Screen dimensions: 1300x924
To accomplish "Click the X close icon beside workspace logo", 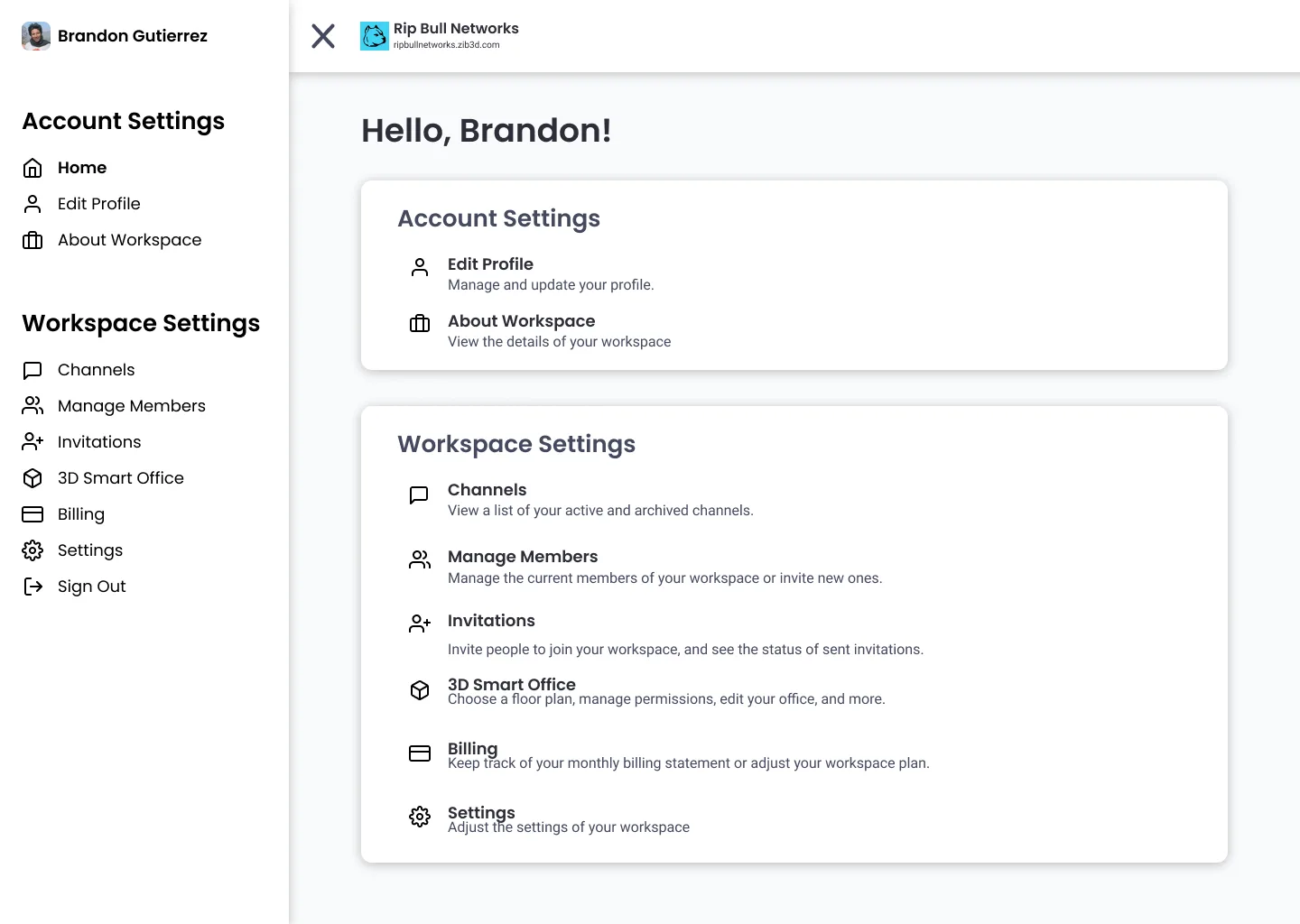I will 323,36.
